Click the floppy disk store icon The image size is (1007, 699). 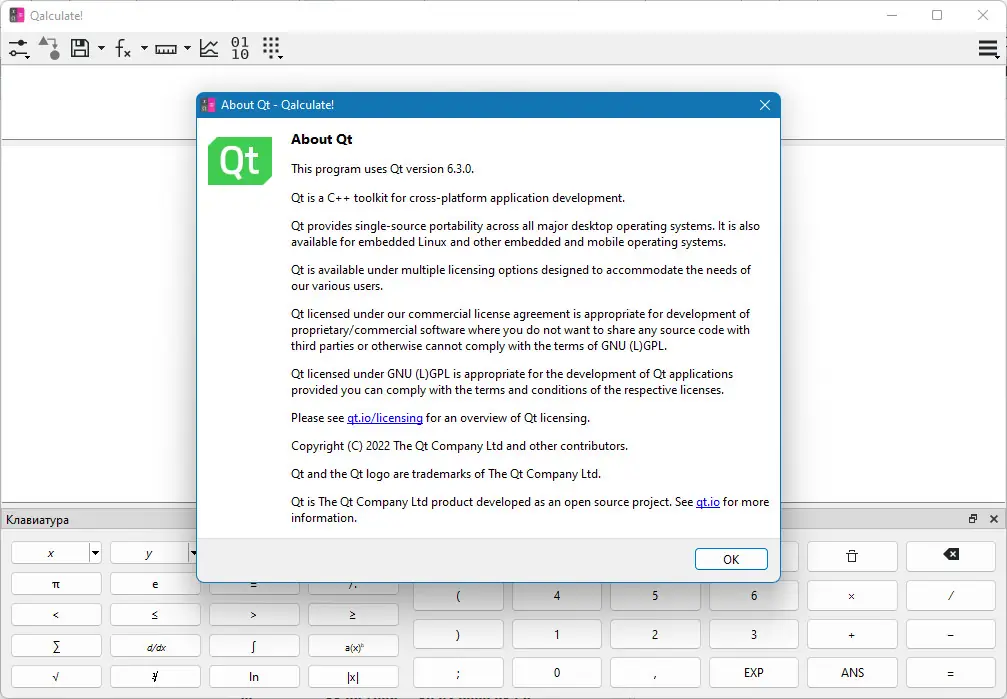80,48
